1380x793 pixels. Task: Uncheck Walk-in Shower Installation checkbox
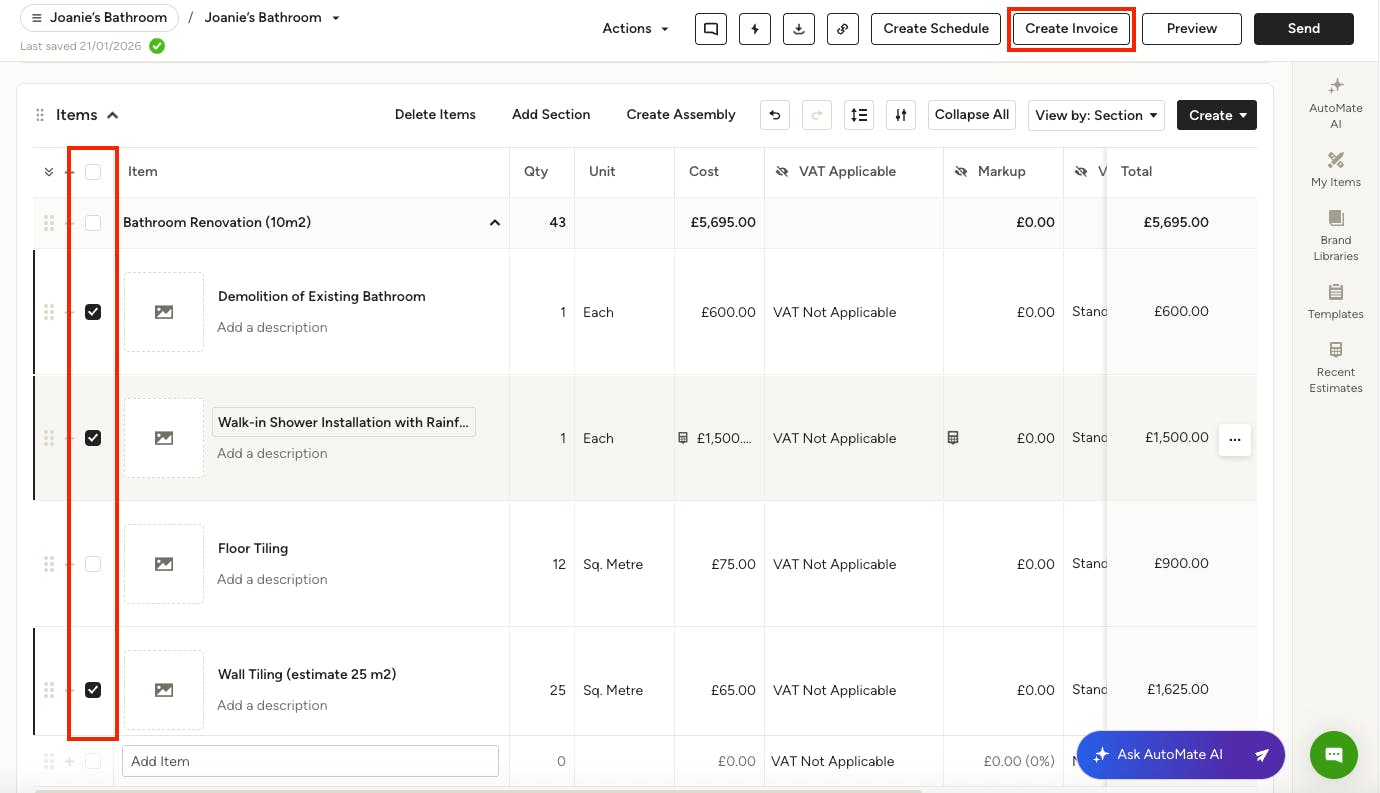click(x=93, y=438)
